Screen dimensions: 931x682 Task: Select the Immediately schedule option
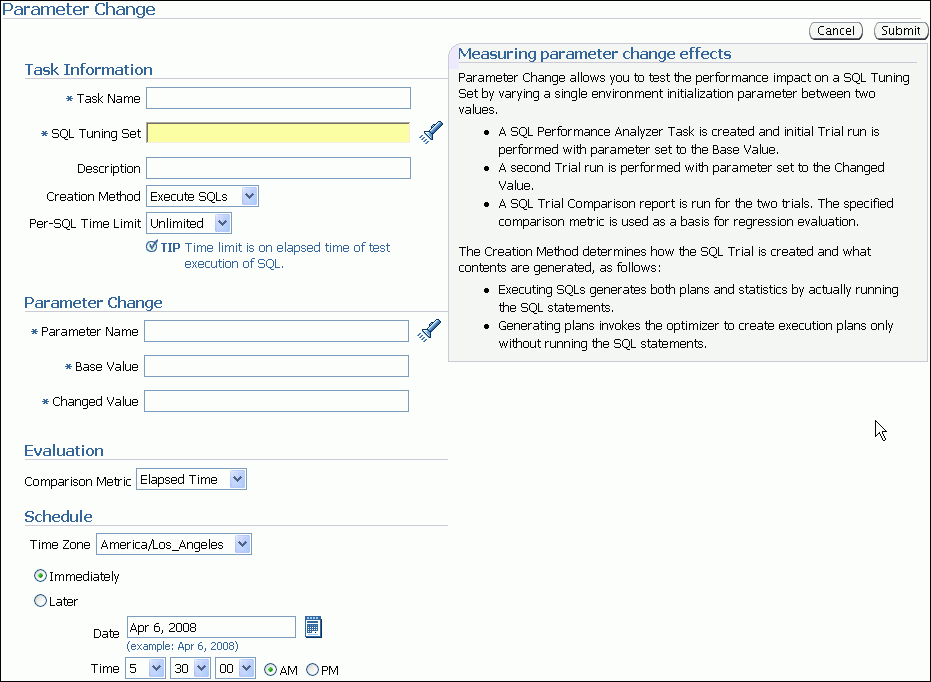tap(38, 575)
